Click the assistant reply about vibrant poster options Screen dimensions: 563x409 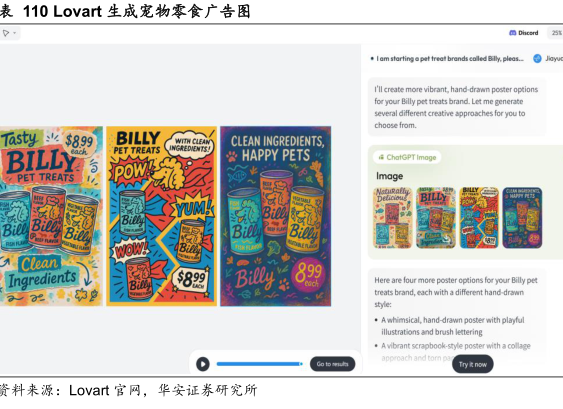pyautogui.click(x=456, y=107)
